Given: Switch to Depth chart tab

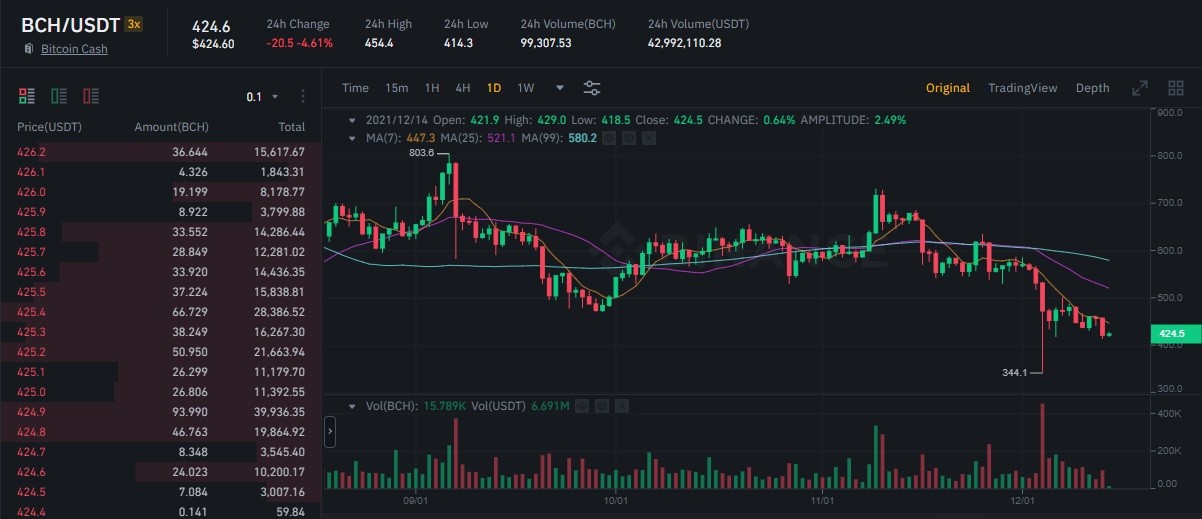Looking at the screenshot, I should [x=1092, y=88].
